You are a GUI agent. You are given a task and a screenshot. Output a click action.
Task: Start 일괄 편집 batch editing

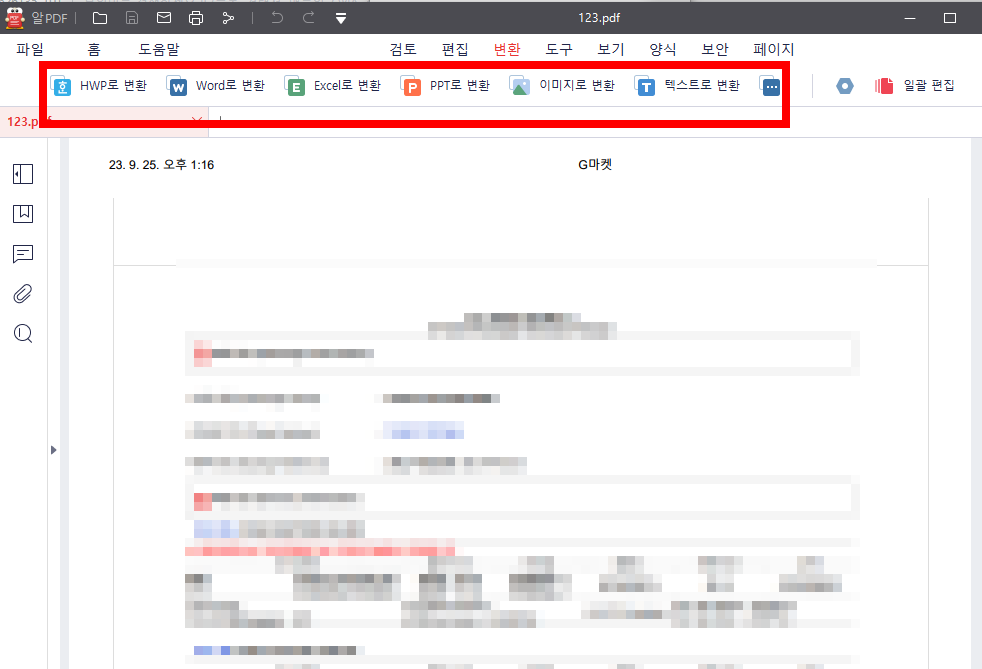tap(912, 86)
